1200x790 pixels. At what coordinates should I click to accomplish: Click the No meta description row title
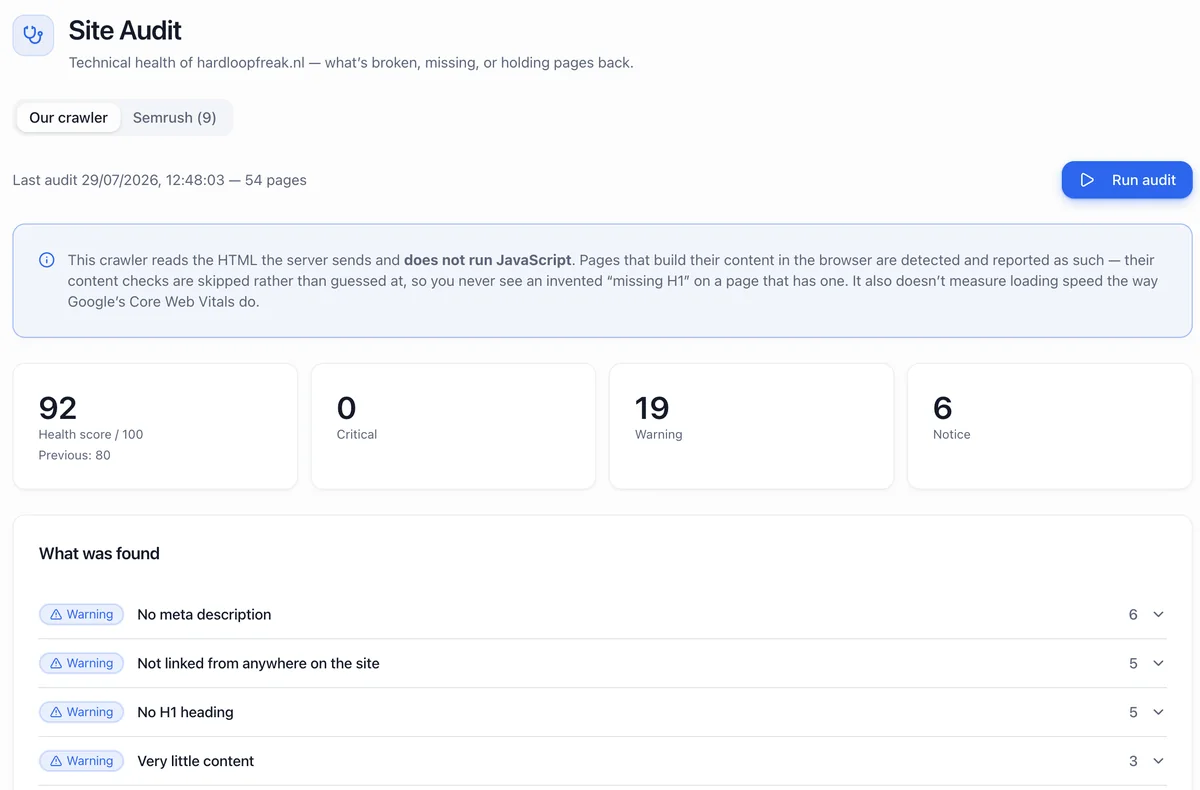204,615
